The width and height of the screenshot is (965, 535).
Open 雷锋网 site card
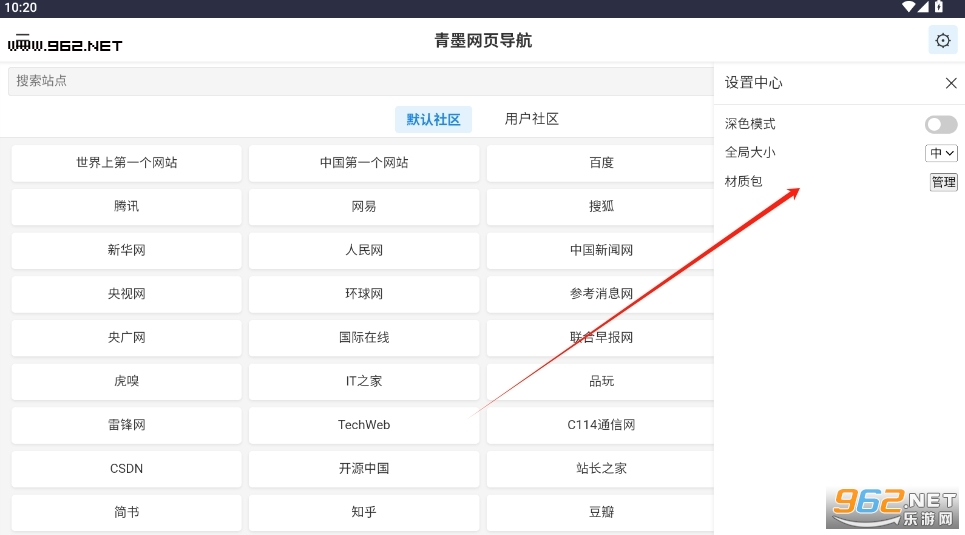click(x=126, y=425)
